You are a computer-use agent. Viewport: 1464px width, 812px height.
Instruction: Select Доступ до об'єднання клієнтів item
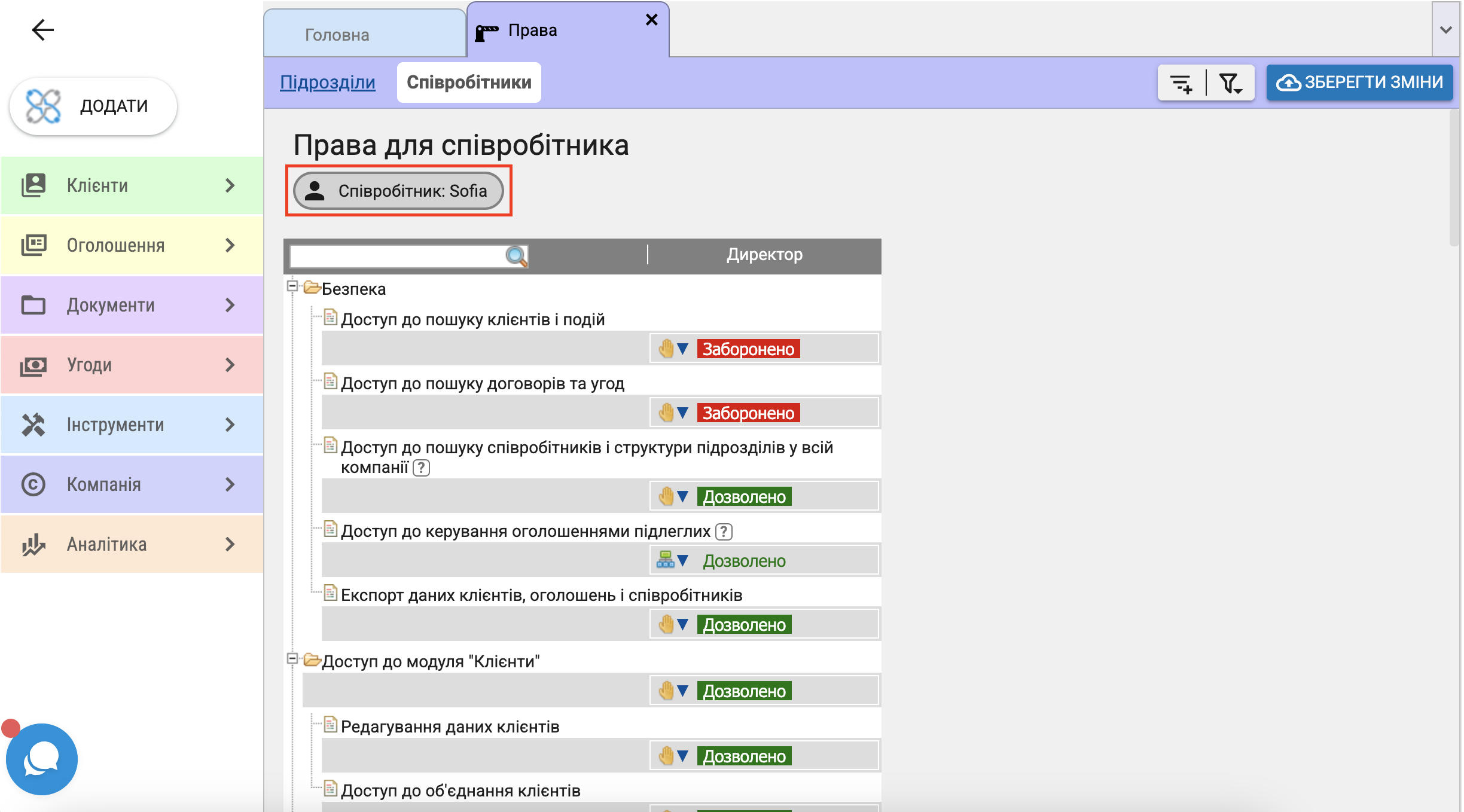[460, 790]
